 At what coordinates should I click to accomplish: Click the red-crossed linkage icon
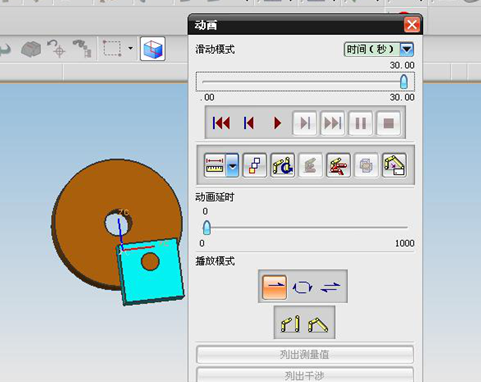click(x=338, y=165)
